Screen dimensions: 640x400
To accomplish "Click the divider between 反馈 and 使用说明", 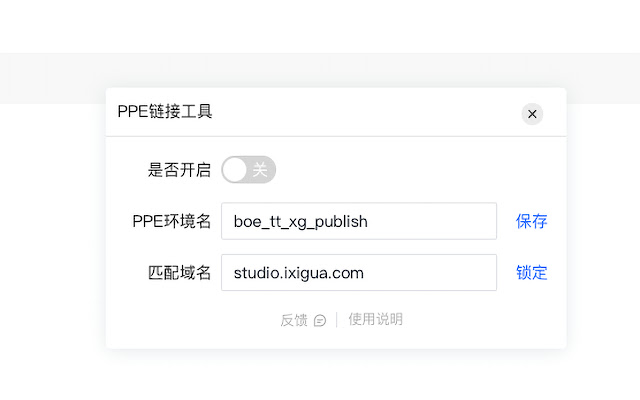I will coord(337,320).
